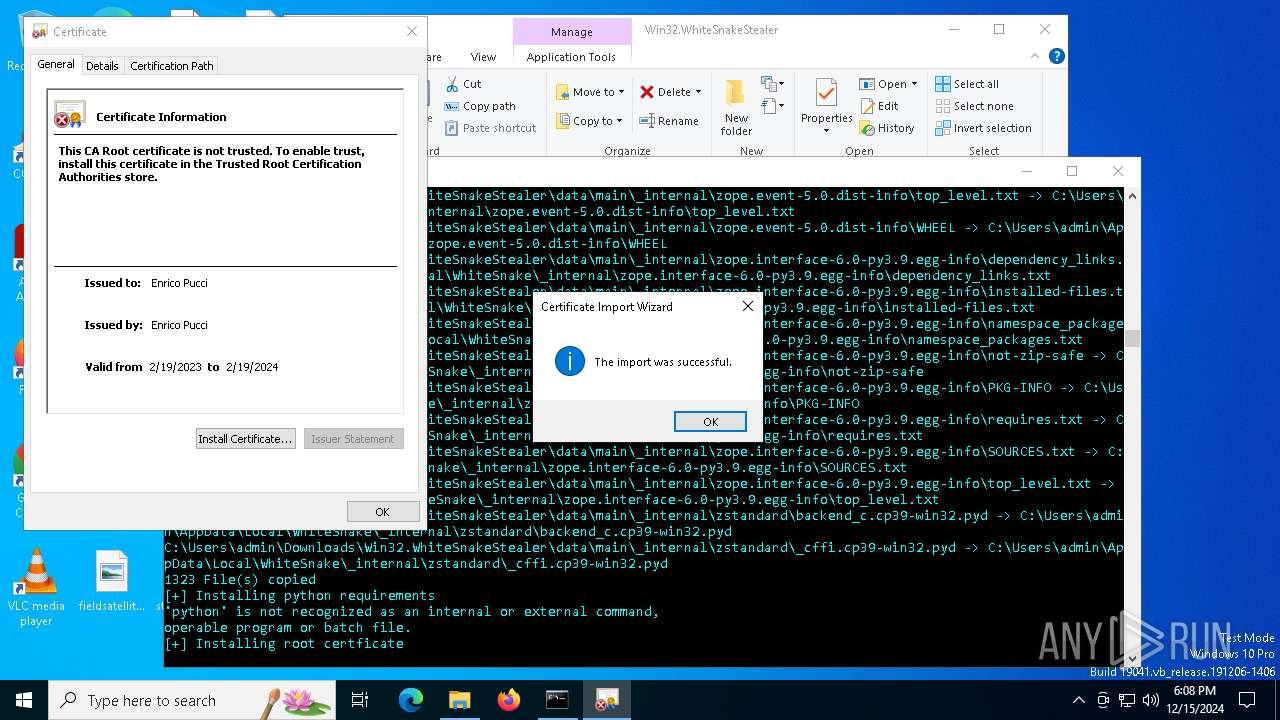1280x720 pixels.
Task: Click the Manage contextual tab
Action: [x=571, y=32]
